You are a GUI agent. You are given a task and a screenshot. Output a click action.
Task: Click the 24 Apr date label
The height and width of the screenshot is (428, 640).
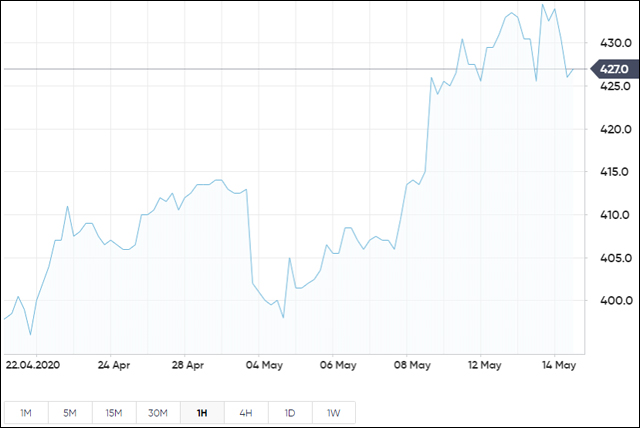point(115,366)
